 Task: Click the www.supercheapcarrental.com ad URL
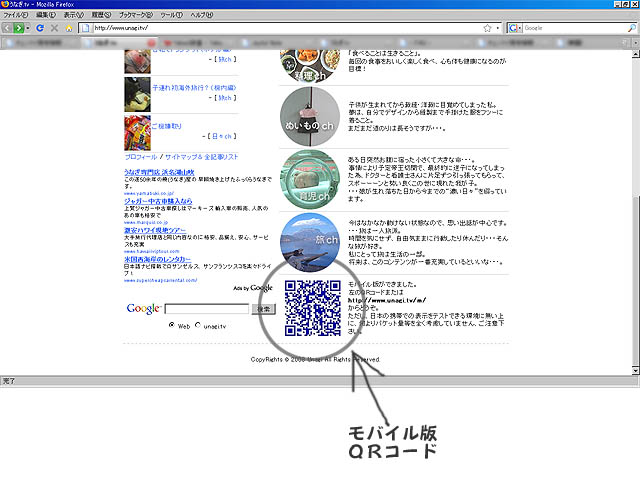point(161,280)
